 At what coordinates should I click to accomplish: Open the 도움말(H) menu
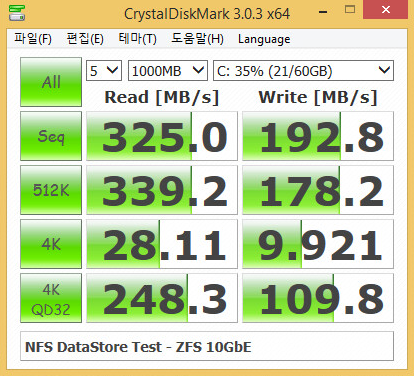[x=197, y=39]
